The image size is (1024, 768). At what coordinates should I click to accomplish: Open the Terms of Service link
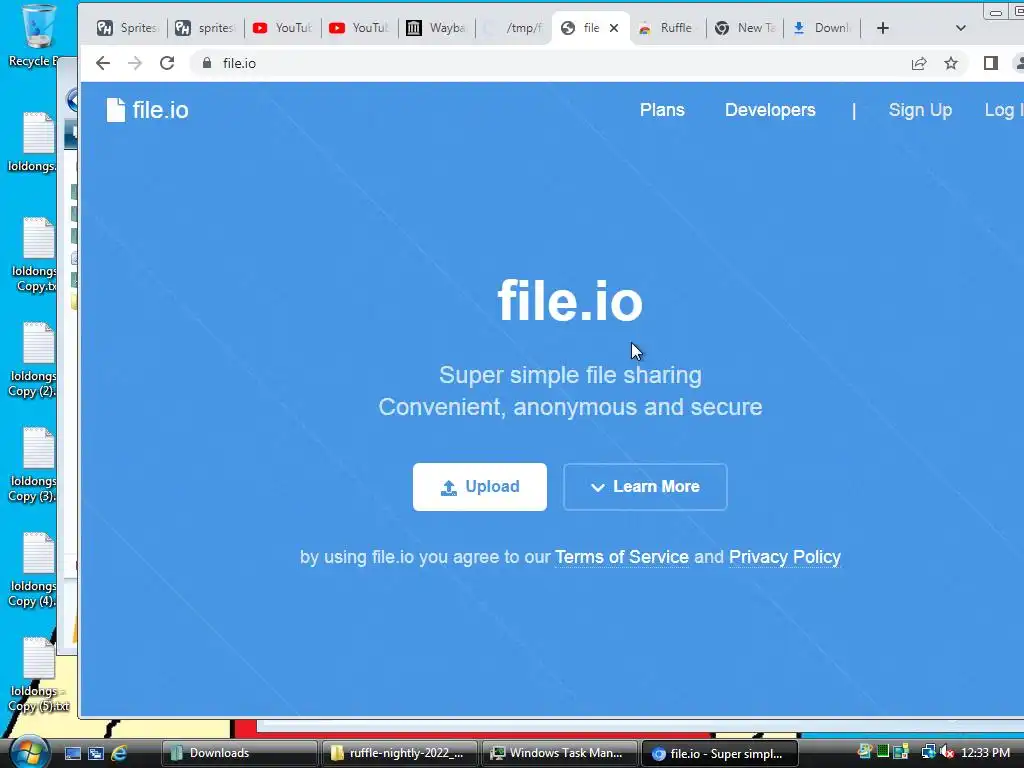[x=622, y=557]
